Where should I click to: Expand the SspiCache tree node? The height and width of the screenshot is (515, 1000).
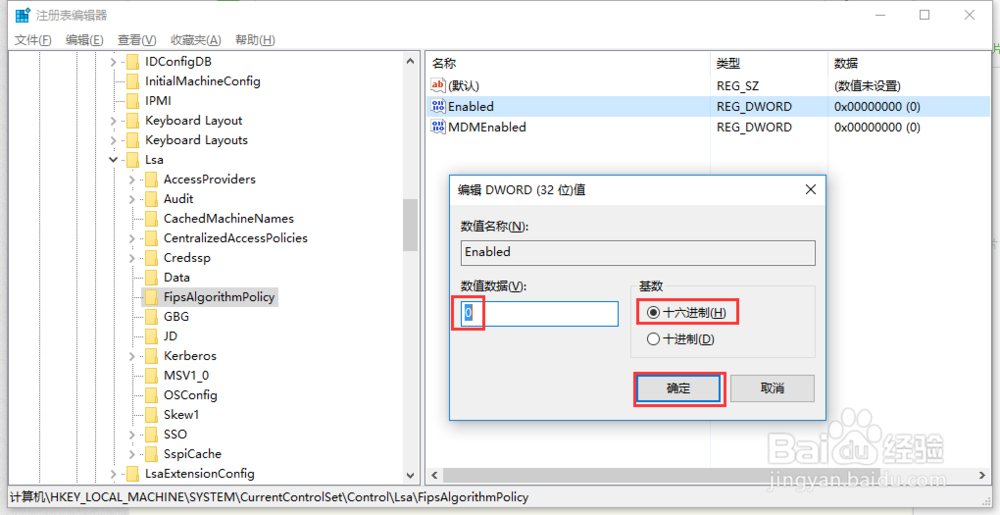coord(132,454)
